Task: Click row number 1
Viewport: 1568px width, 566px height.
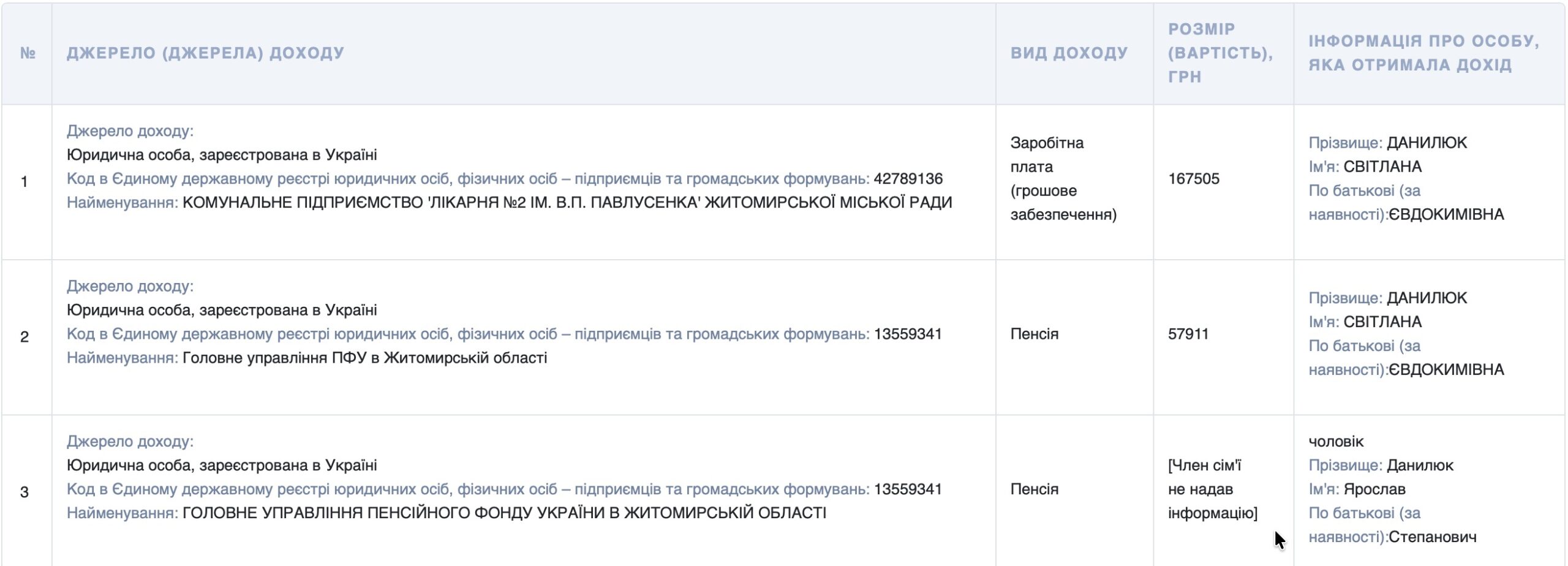Action: point(24,181)
